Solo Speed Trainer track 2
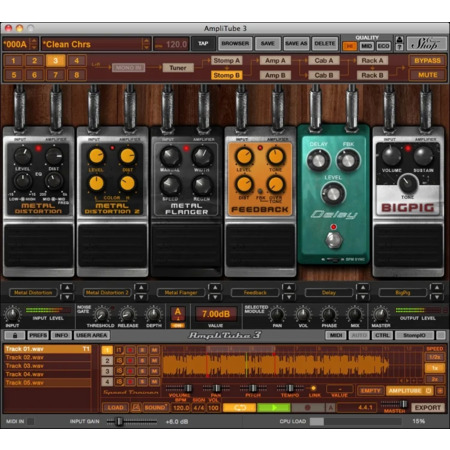This screenshot has width=450, height=450. [142, 361]
